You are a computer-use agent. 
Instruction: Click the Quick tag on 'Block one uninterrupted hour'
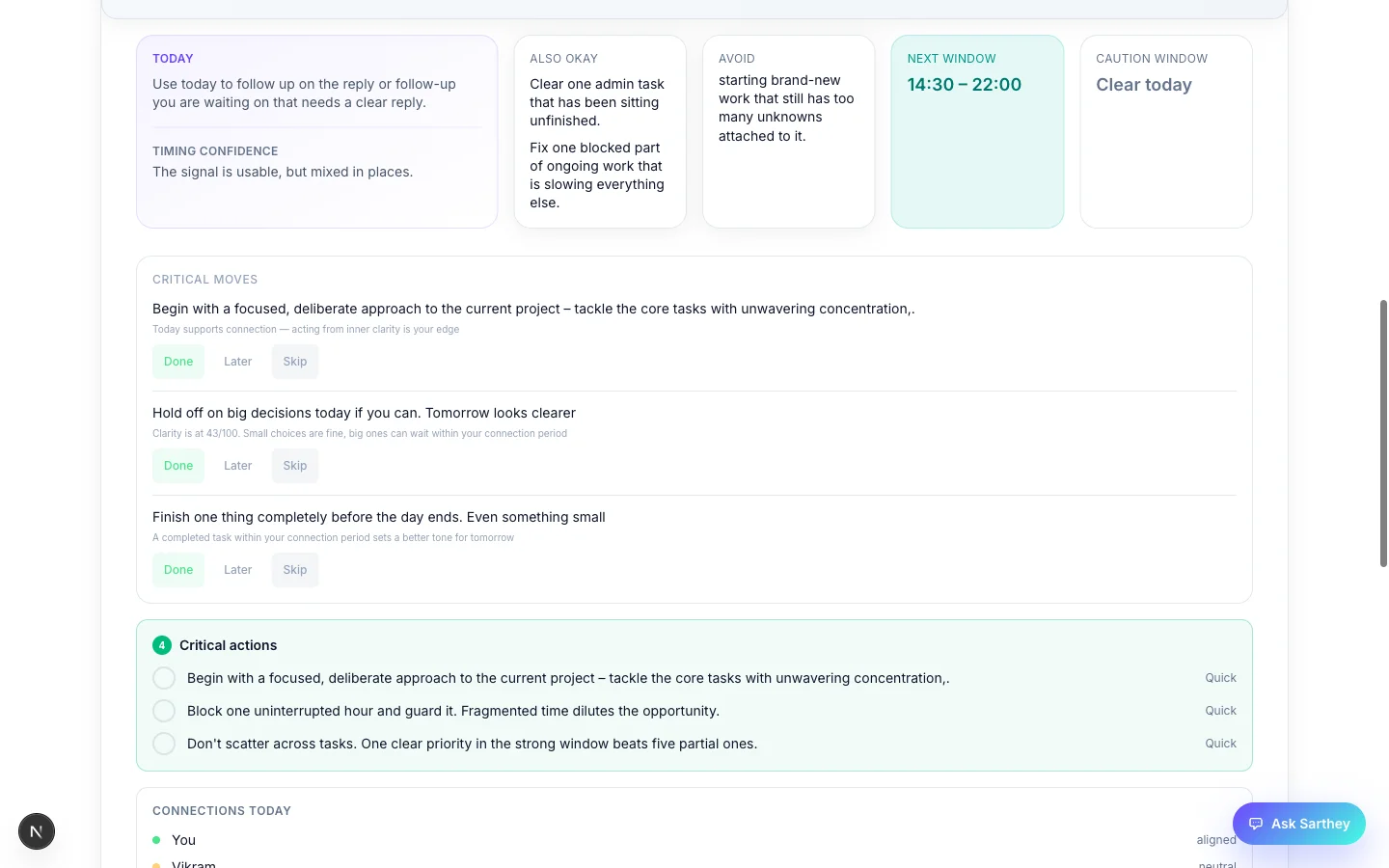(x=1220, y=711)
